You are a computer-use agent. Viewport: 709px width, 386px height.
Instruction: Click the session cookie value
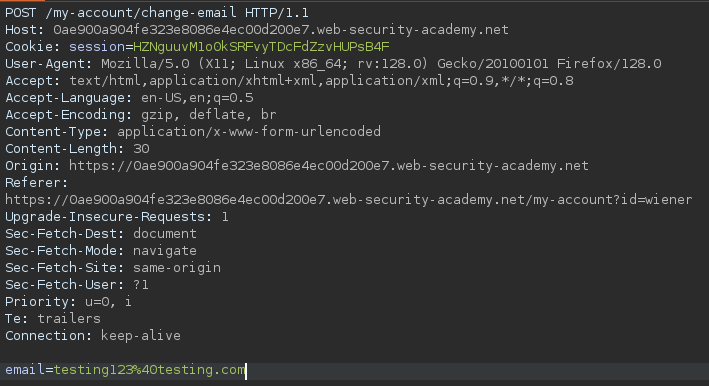pos(261,47)
